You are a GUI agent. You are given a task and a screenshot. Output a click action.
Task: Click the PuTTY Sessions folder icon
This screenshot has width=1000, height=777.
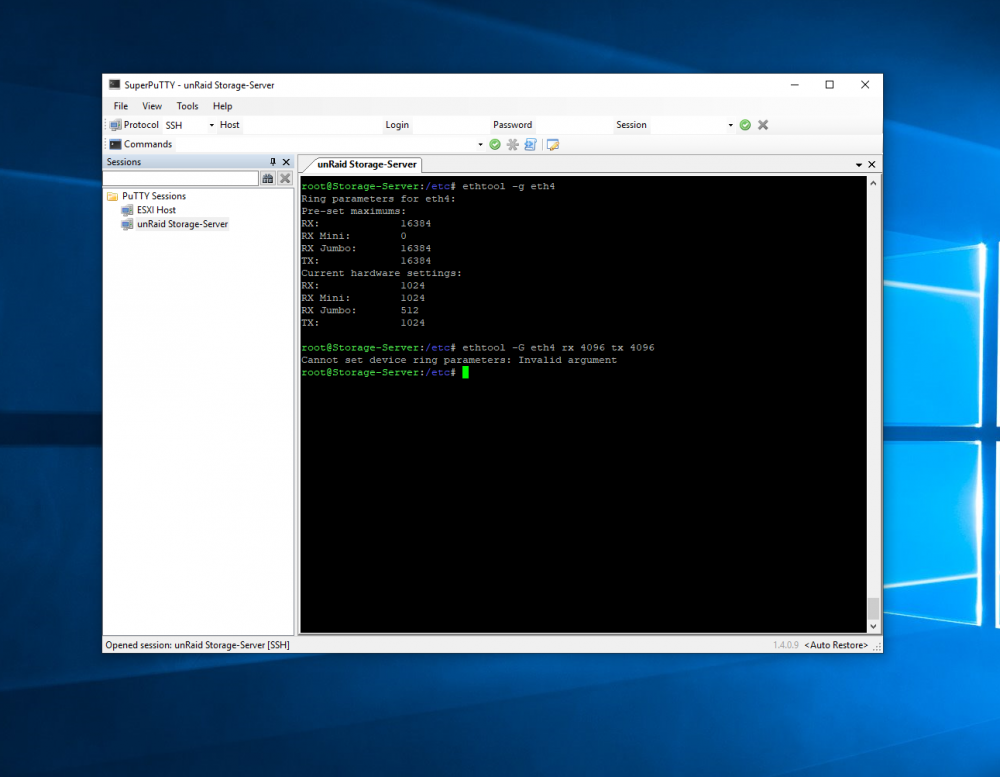tap(113, 196)
